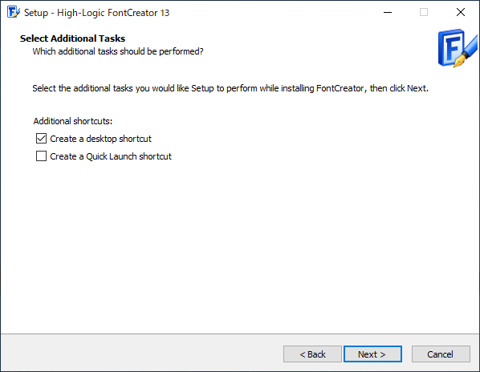
Task: Uncheck the Create a desktop shortcut checkbox
Action: tap(41, 138)
